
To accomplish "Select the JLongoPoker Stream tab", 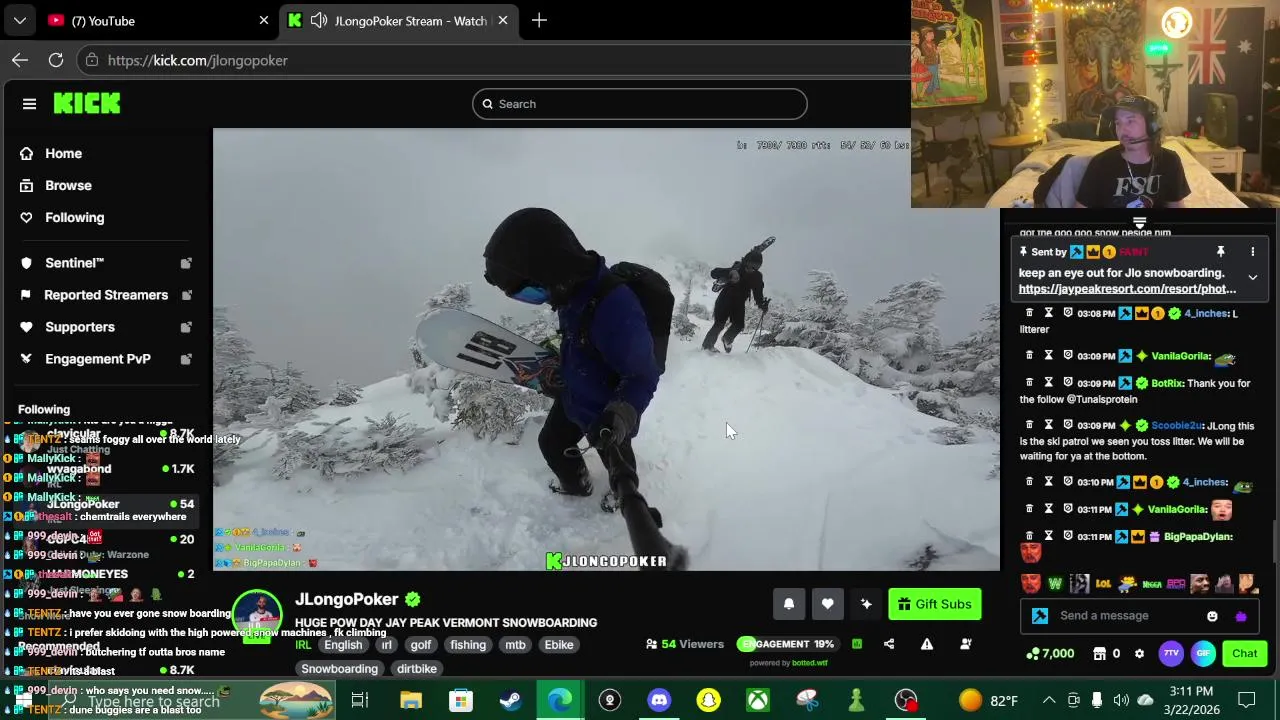I will (400, 20).
